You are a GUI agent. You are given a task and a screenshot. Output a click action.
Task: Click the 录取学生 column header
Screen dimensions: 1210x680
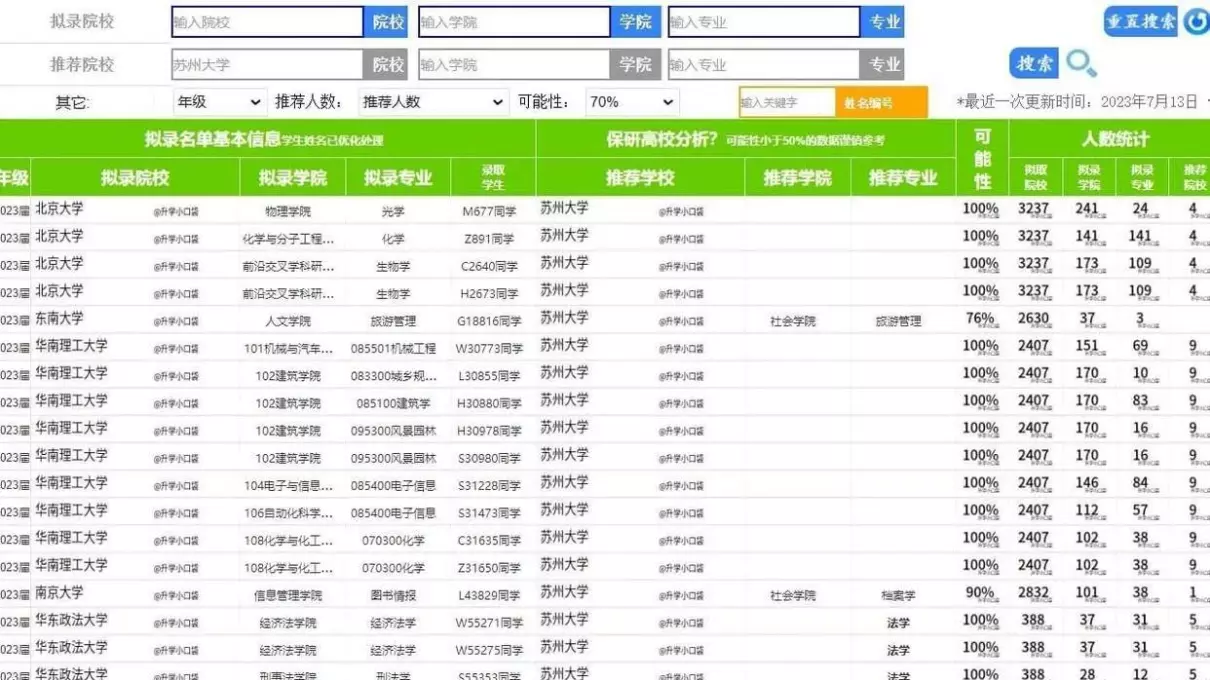tap(493, 178)
